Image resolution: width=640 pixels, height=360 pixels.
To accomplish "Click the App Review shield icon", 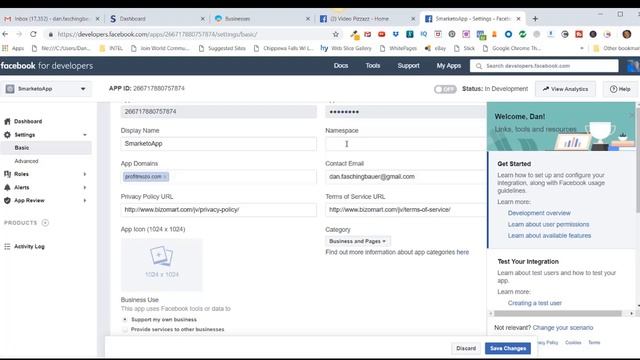I will pyautogui.click(x=7, y=200).
